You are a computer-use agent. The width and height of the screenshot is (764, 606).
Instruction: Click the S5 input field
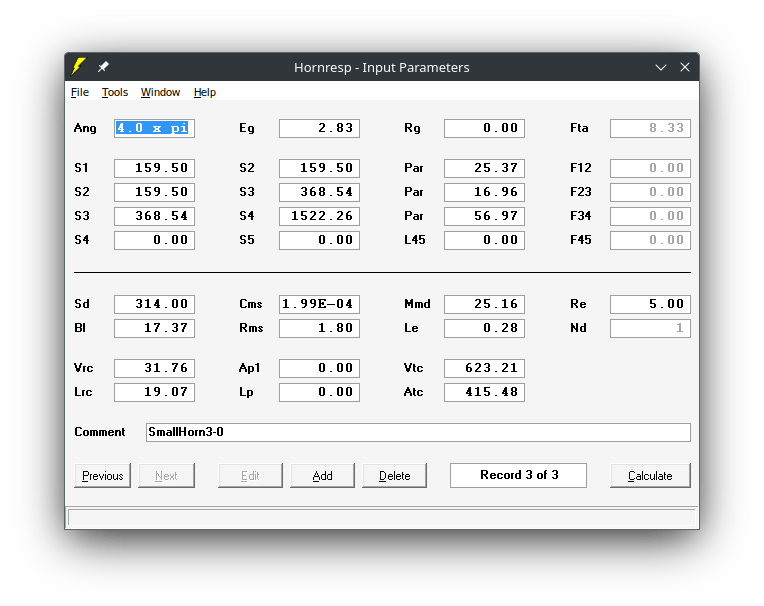coord(319,240)
